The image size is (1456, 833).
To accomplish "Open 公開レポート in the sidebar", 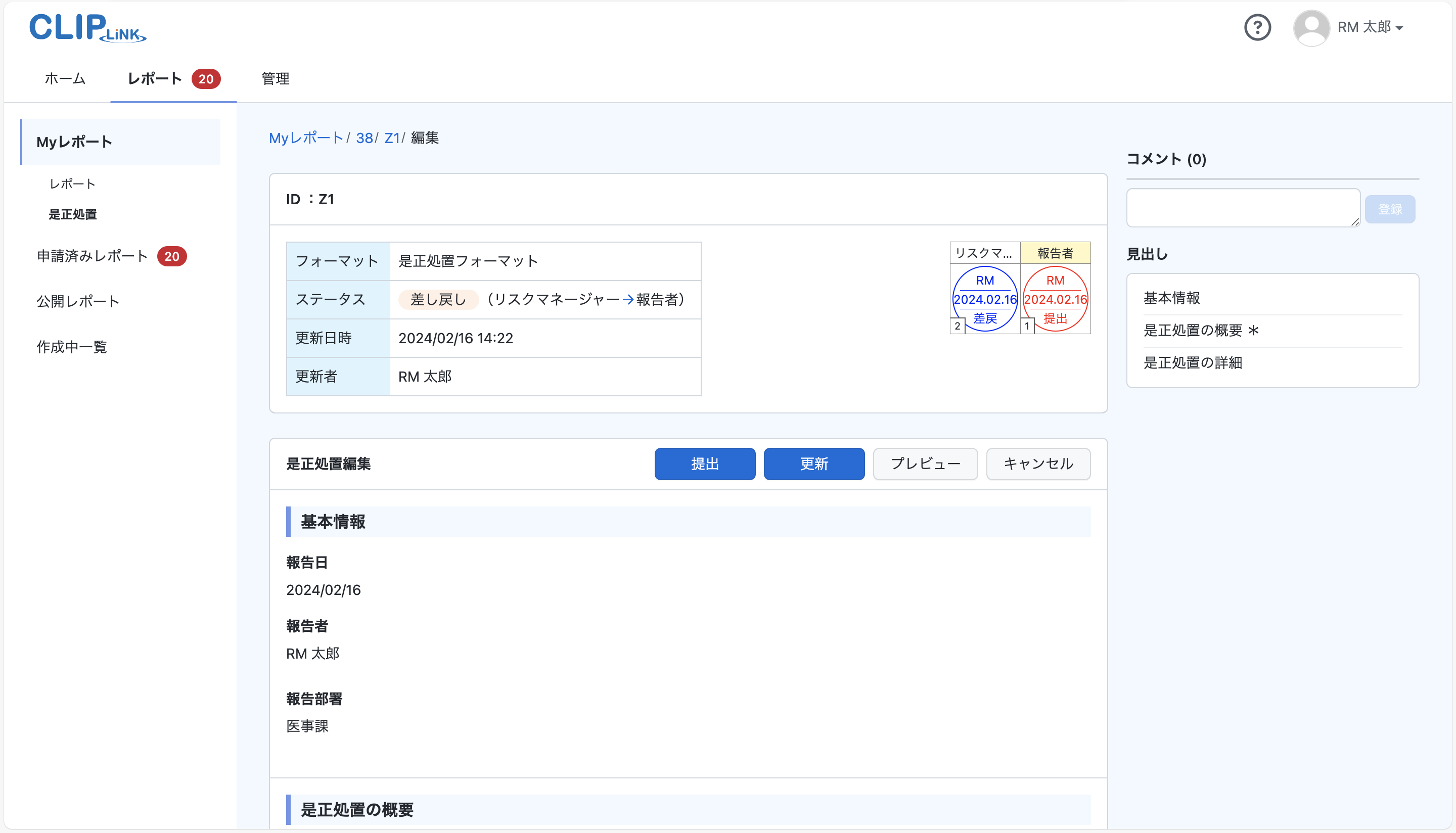I will point(78,301).
